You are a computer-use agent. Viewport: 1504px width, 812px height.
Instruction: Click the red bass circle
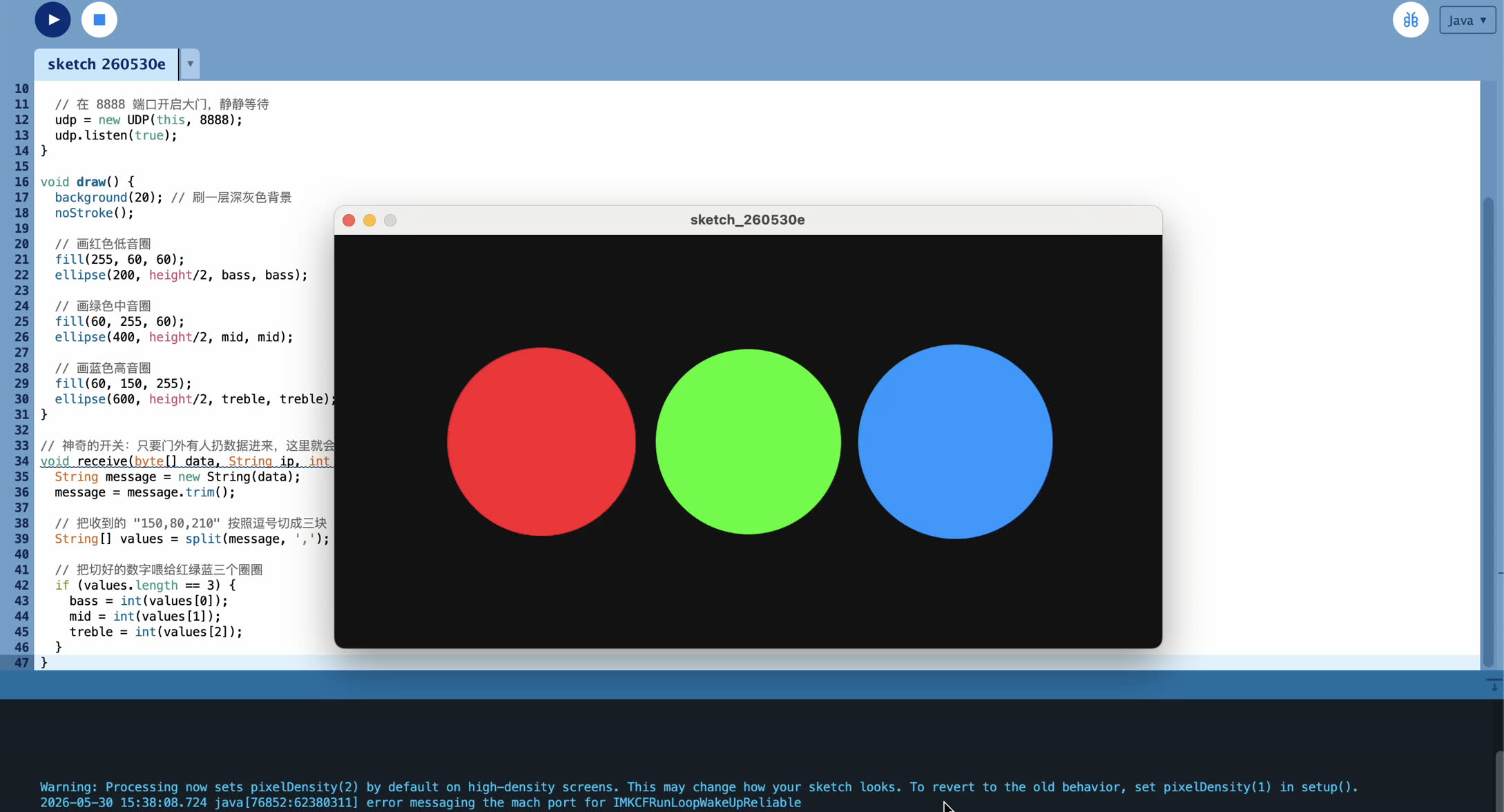pyautogui.click(x=541, y=442)
